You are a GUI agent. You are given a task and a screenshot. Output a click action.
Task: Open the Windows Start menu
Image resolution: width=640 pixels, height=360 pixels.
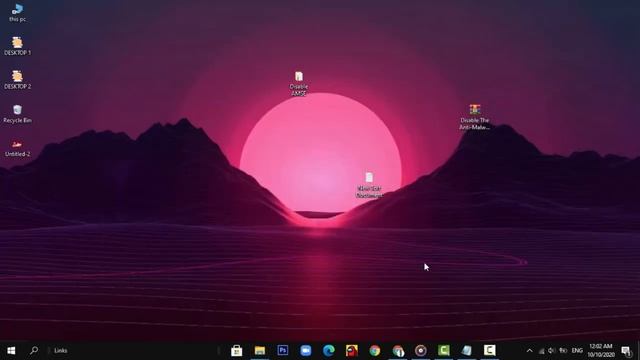[11, 350]
